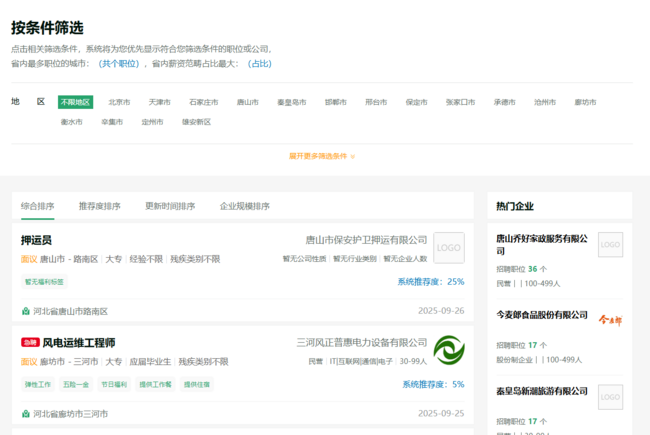Click the 秦皇岛新澜旅游 logo placeholder

coord(610,397)
